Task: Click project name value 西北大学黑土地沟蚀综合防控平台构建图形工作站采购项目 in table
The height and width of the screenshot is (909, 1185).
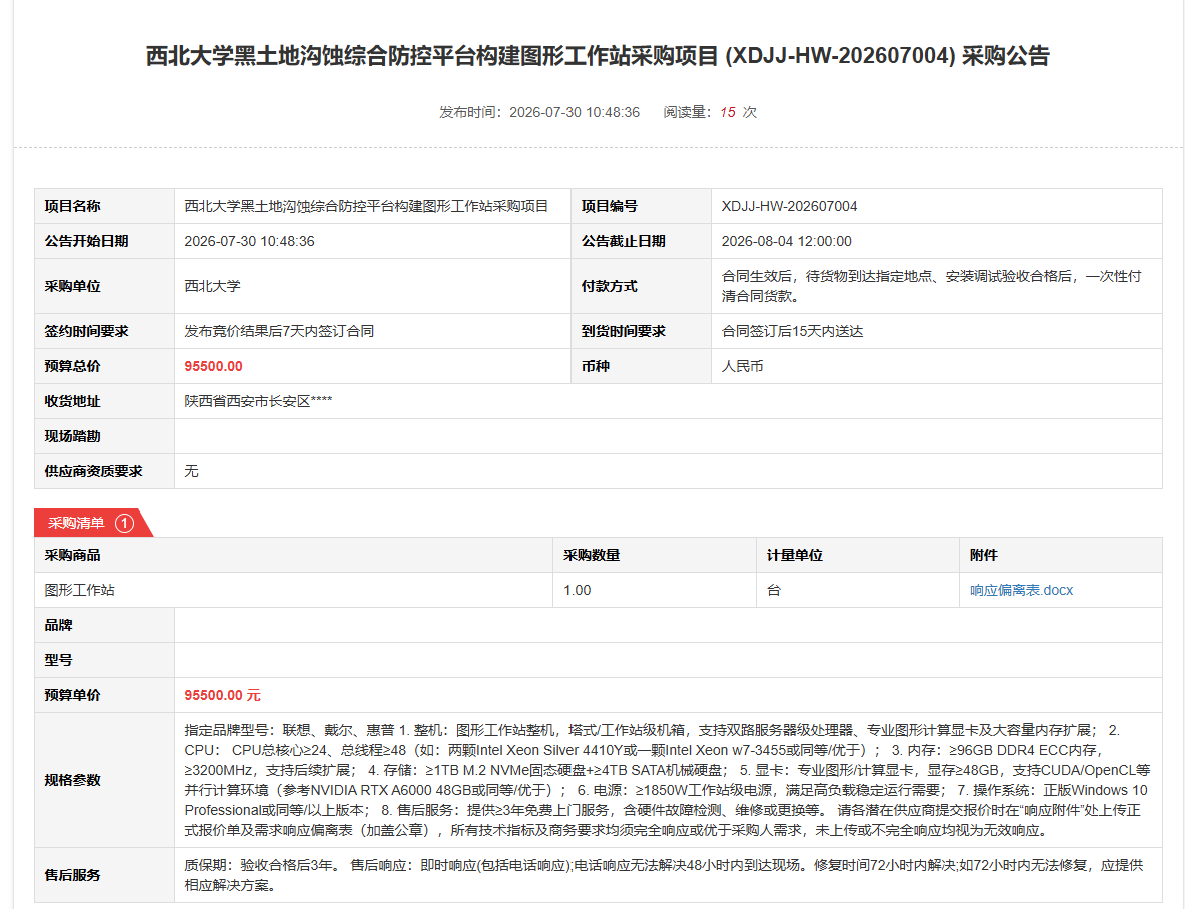Action: tap(366, 206)
